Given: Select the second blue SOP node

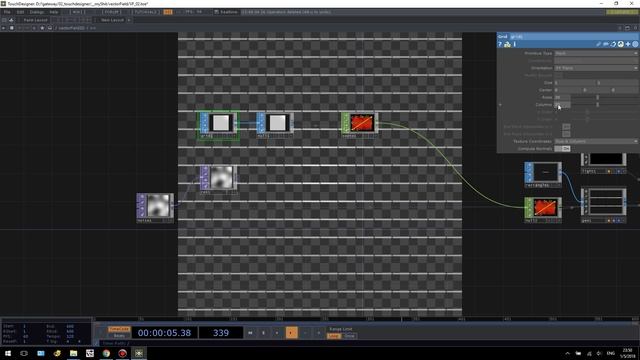Looking at the screenshot, I should 275,125.
